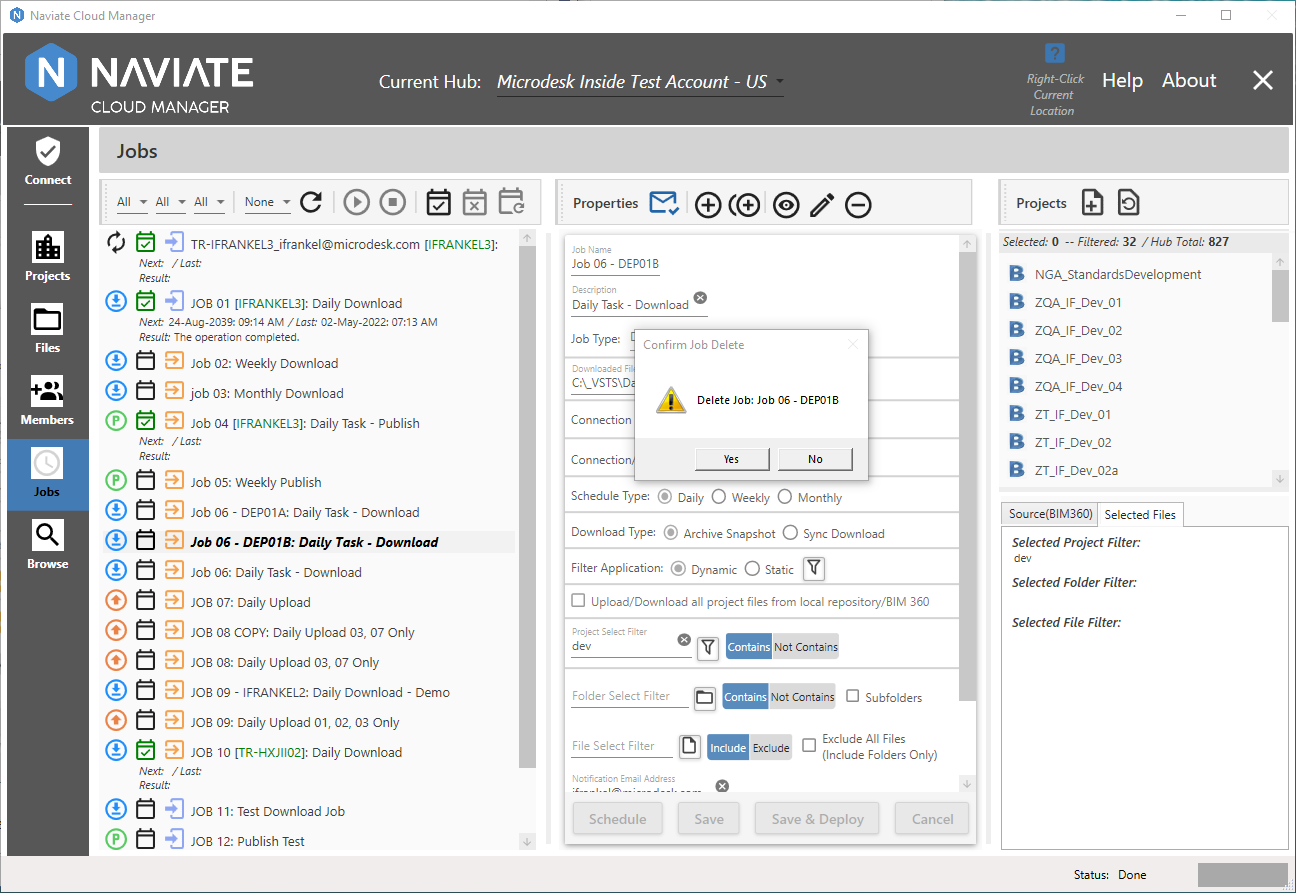Open the Current Hub dropdown

click(x=640, y=82)
